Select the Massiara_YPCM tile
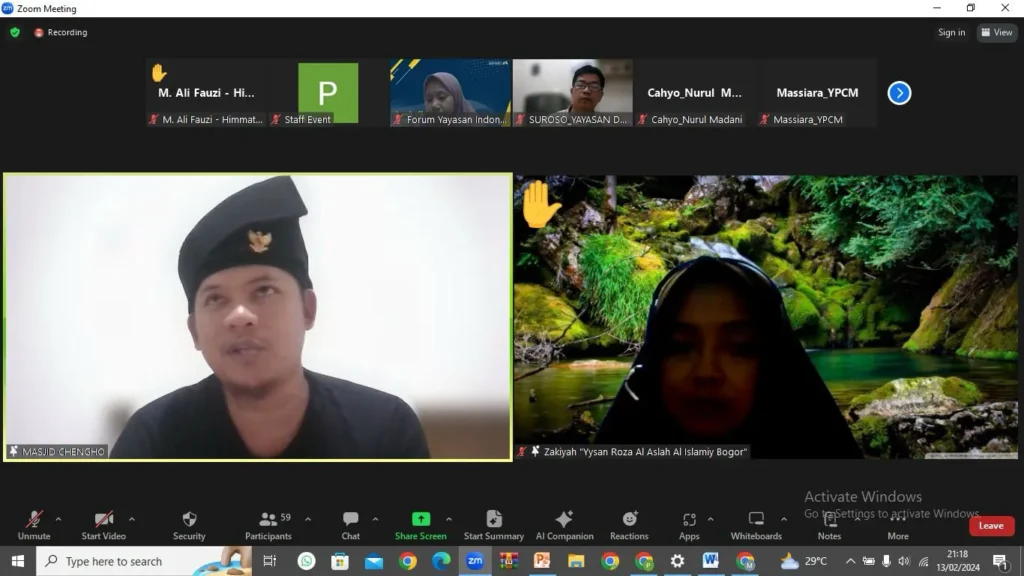 (817, 93)
